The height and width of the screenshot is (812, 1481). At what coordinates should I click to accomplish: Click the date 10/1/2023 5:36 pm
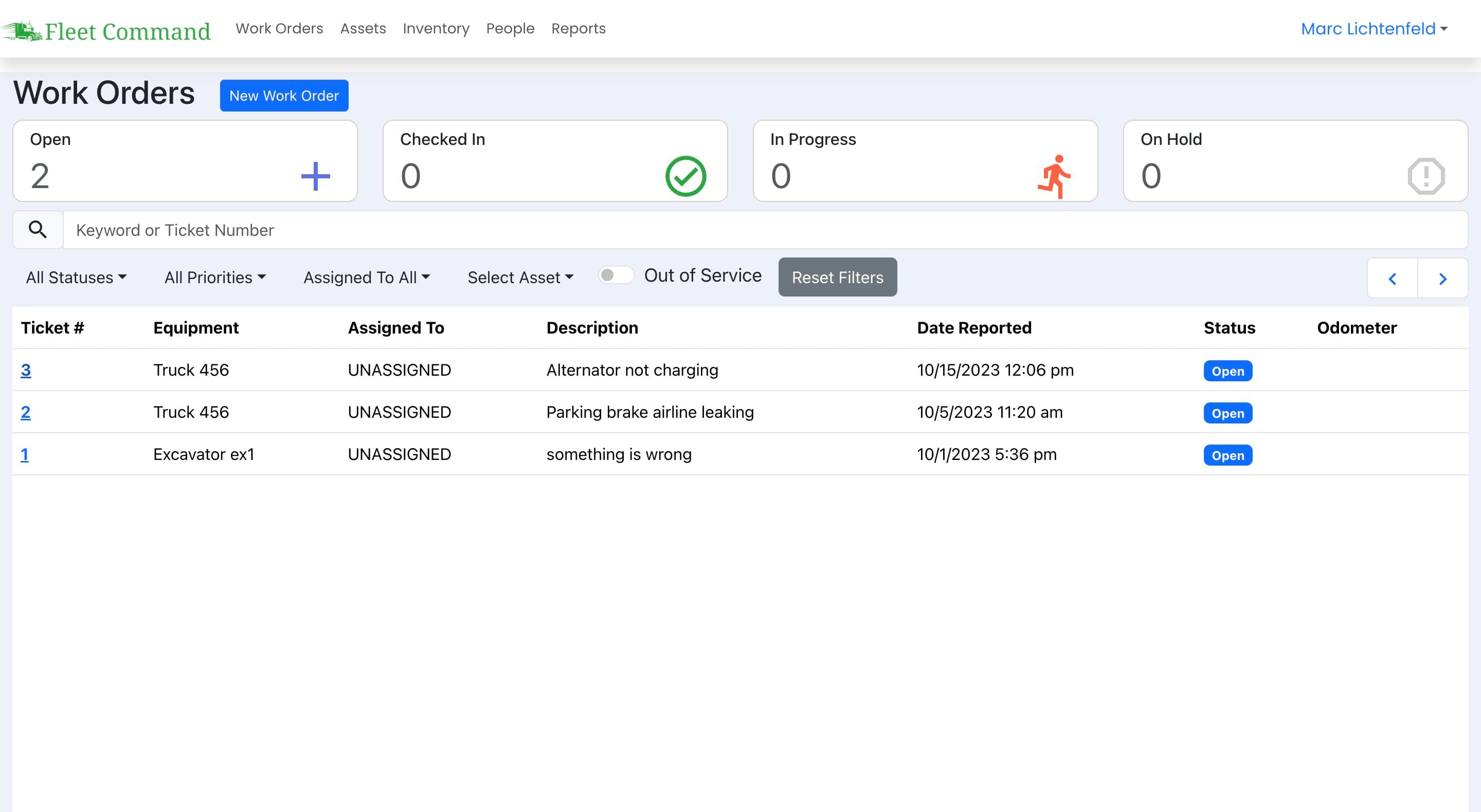(987, 454)
